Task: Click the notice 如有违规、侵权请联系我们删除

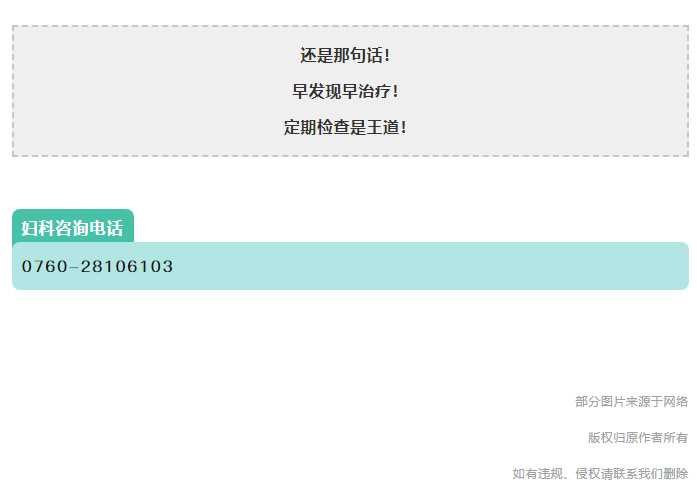Action: click(x=600, y=474)
